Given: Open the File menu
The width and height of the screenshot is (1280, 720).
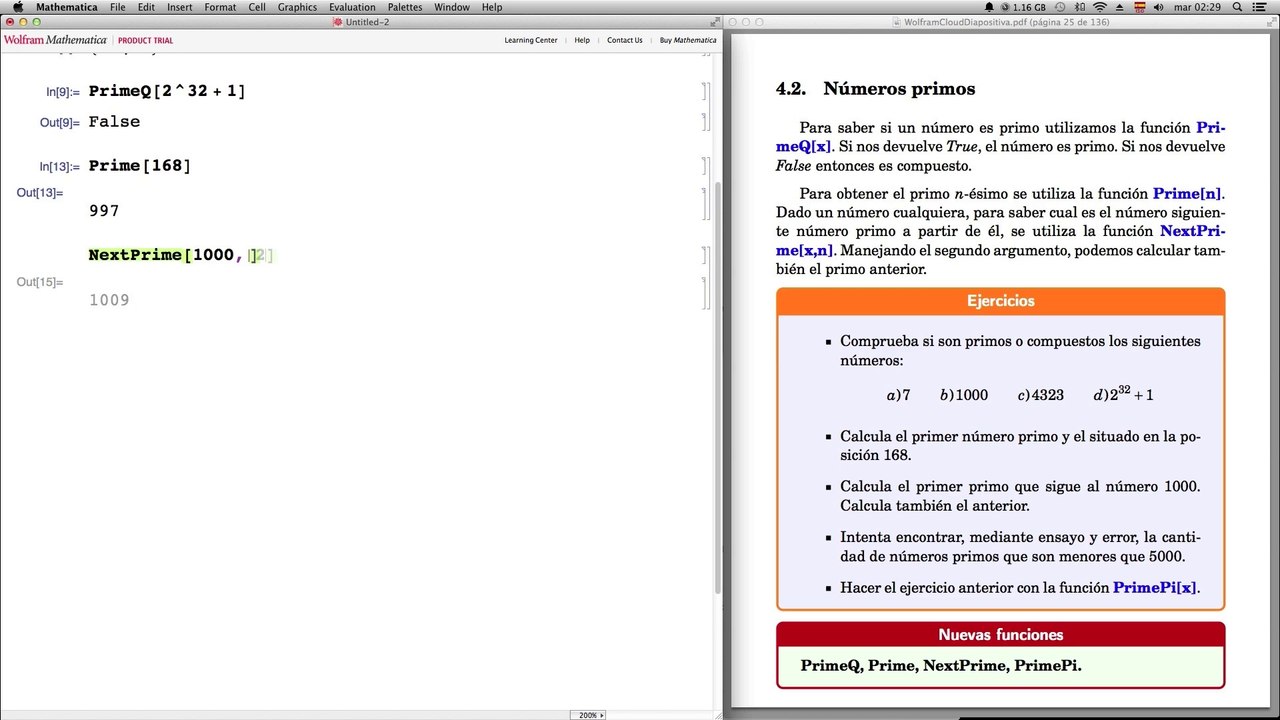Looking at the screenshot, I should pyautogui.click(x=118, y=7).
